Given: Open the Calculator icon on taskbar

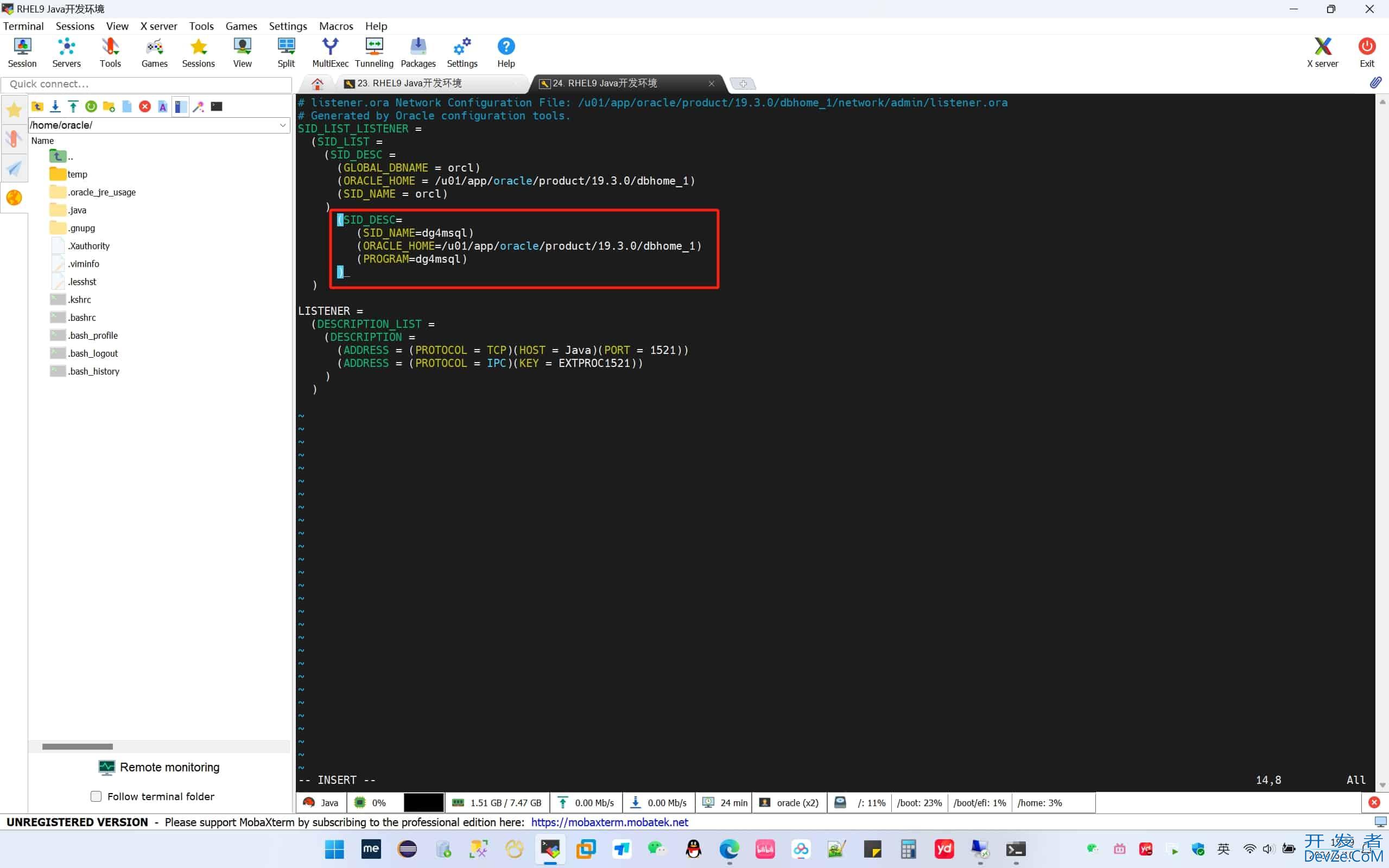Looking at the screenshot, I should (908, 849).
